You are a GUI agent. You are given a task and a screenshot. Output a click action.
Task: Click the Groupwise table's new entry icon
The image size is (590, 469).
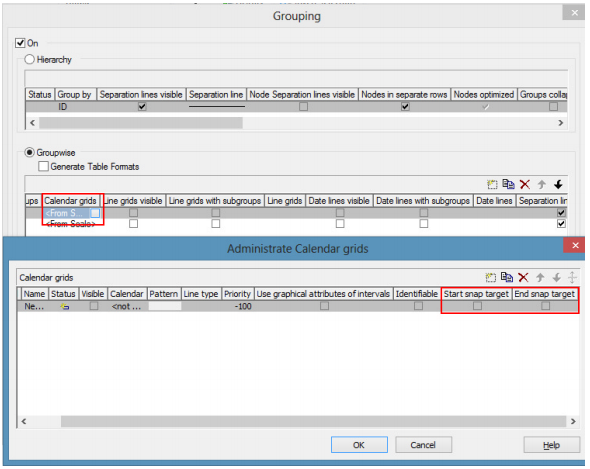[492, 184]
